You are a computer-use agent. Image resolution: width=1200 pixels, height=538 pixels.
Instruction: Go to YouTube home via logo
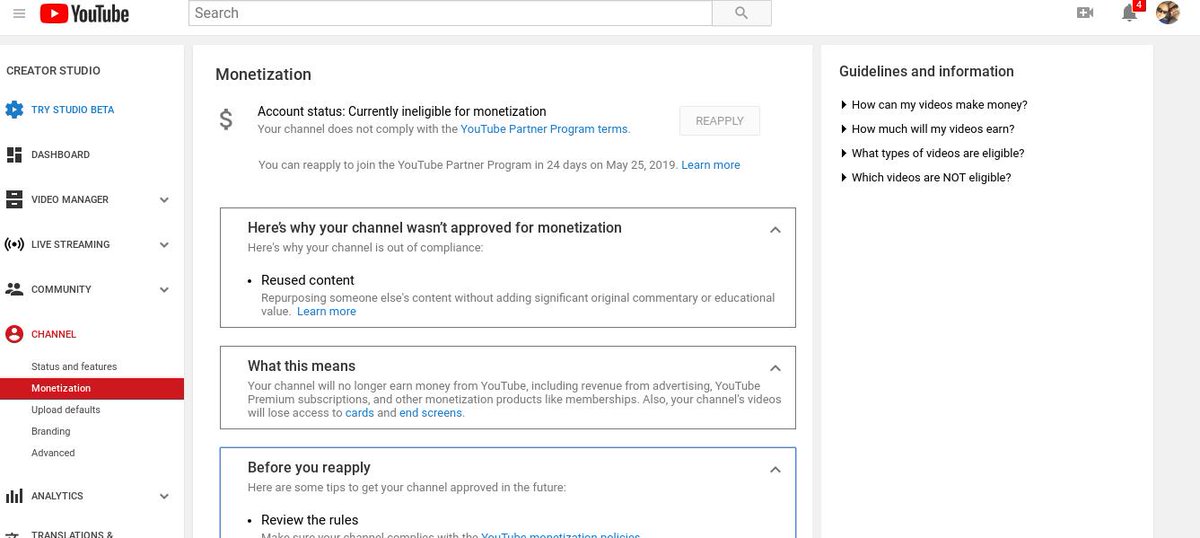pyautogui.click(x=84, y=13)
